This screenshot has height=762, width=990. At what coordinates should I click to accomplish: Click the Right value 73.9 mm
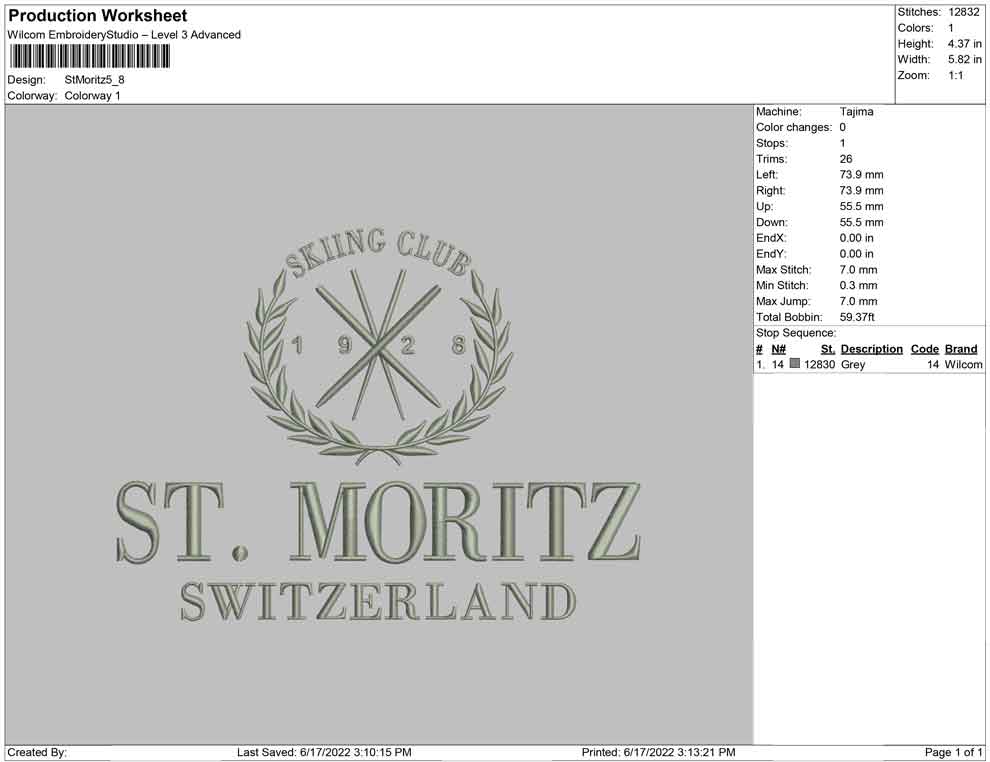(x=861, y=191)
